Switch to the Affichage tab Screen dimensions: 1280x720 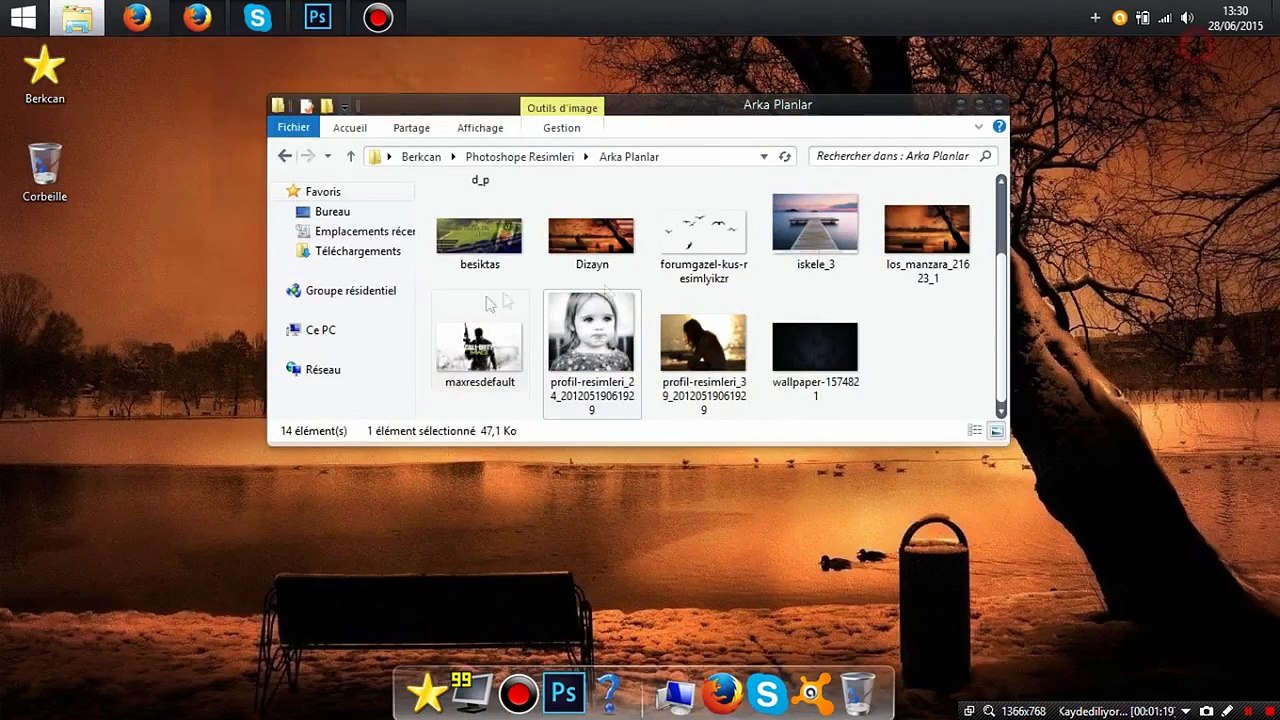pos(480,128)
